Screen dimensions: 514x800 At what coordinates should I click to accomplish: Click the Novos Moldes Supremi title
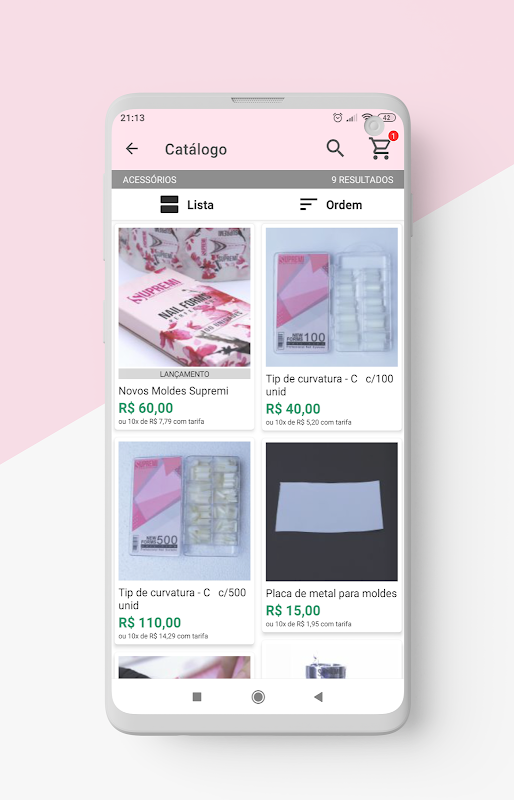click(x=174, y=391)
